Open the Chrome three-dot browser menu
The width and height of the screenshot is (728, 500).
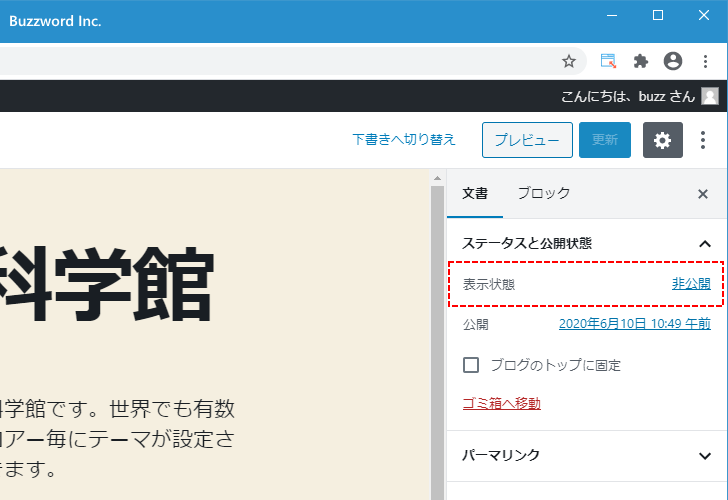(x=705, y=61)
